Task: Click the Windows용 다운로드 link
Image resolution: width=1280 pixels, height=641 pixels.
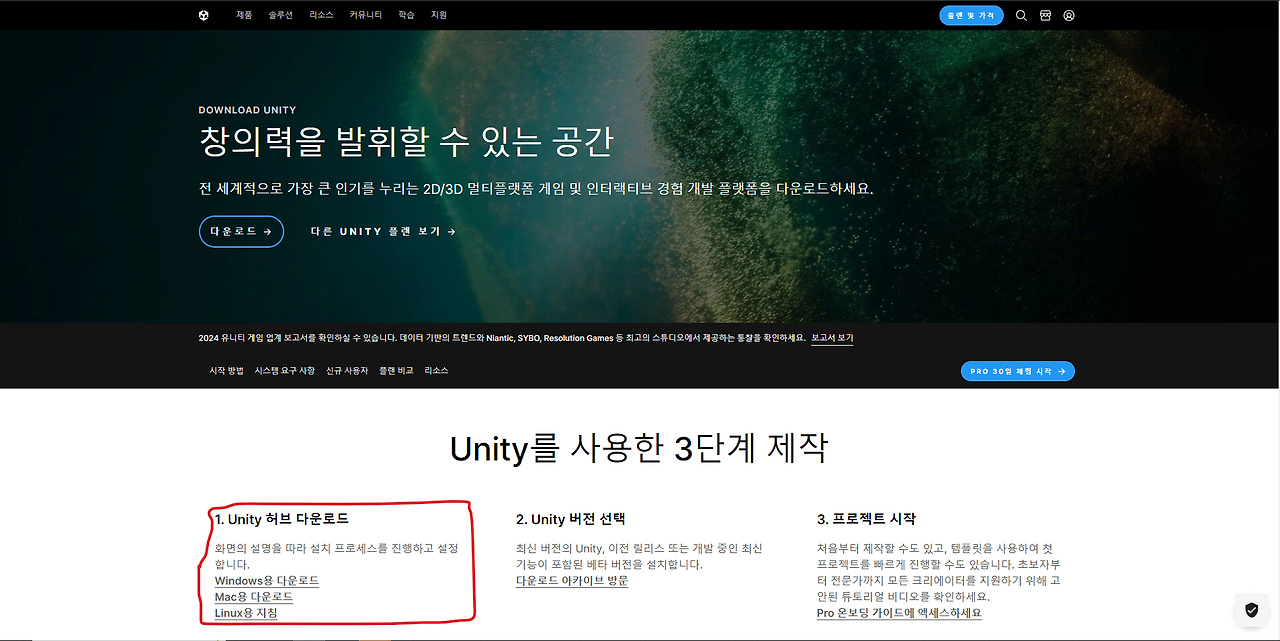Action: pos(267,581)
